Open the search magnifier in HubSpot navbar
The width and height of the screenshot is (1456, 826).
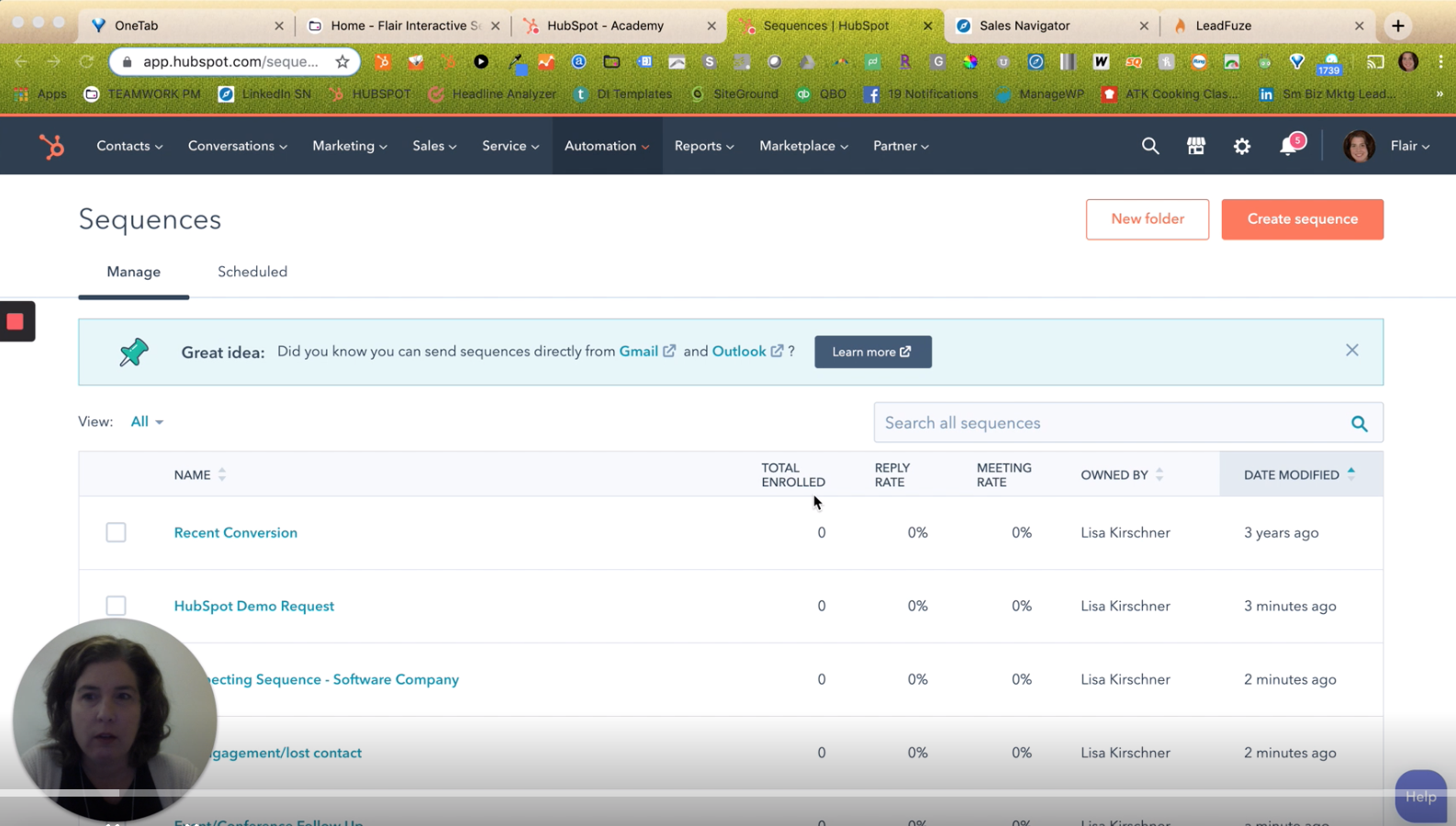tap(1149, 146)
